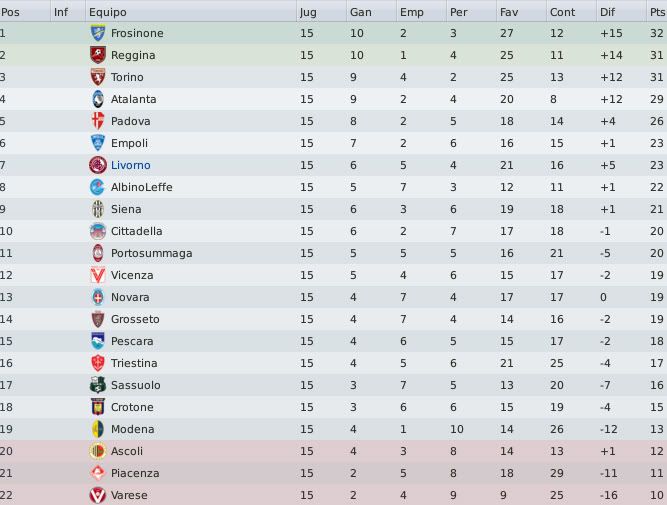Click the Modena yellow-blue badge
Viewport: 667px width, 505px height.
click(x=98, y=429)
